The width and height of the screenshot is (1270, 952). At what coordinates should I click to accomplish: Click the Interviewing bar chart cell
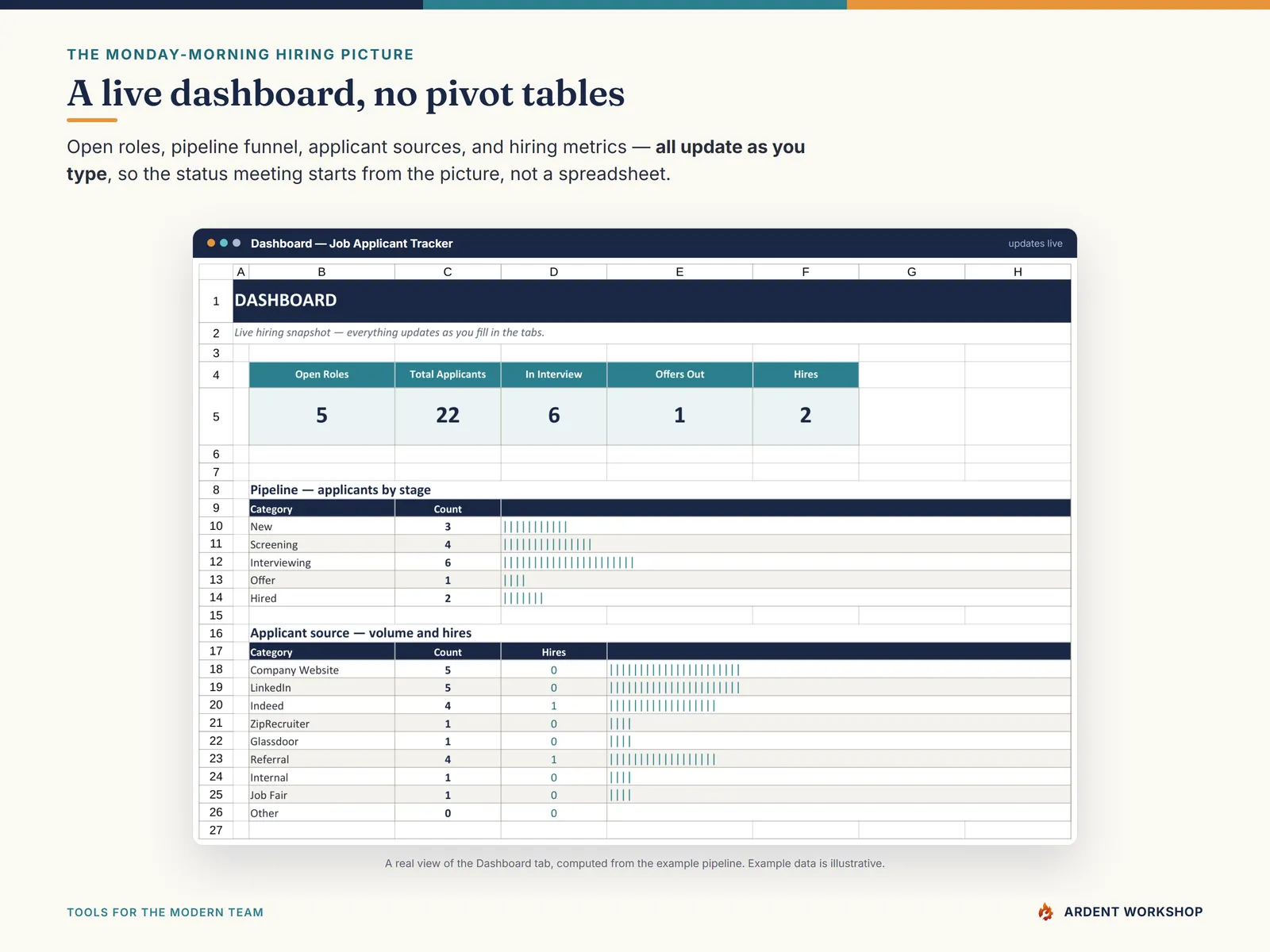click(786, 562)
